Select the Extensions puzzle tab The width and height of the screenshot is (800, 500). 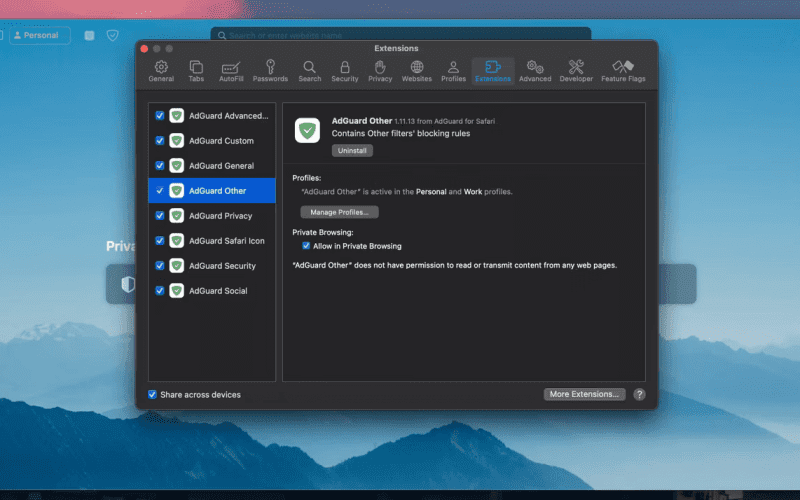[x=493, y=71]
